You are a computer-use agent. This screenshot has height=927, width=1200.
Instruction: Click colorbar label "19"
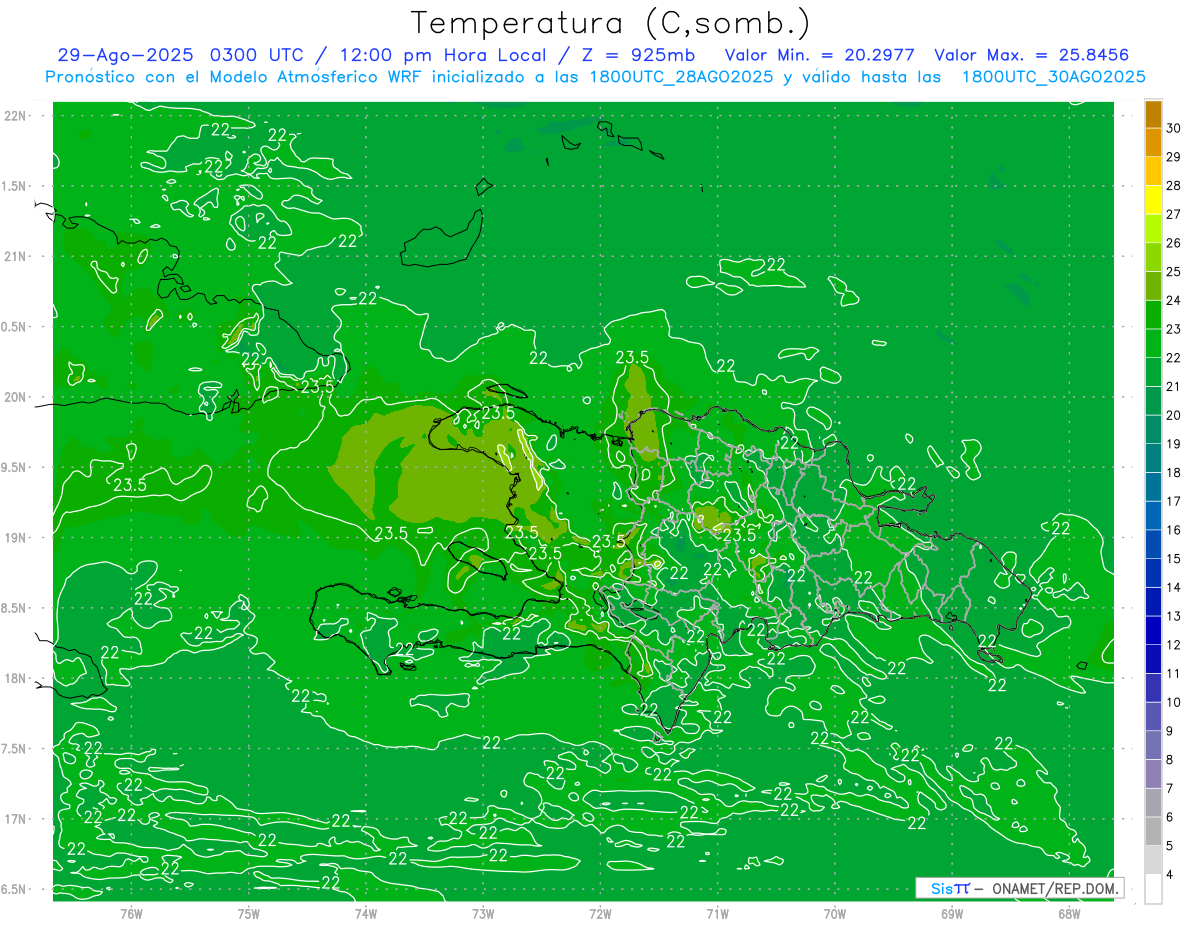(x=1174, y=444)
